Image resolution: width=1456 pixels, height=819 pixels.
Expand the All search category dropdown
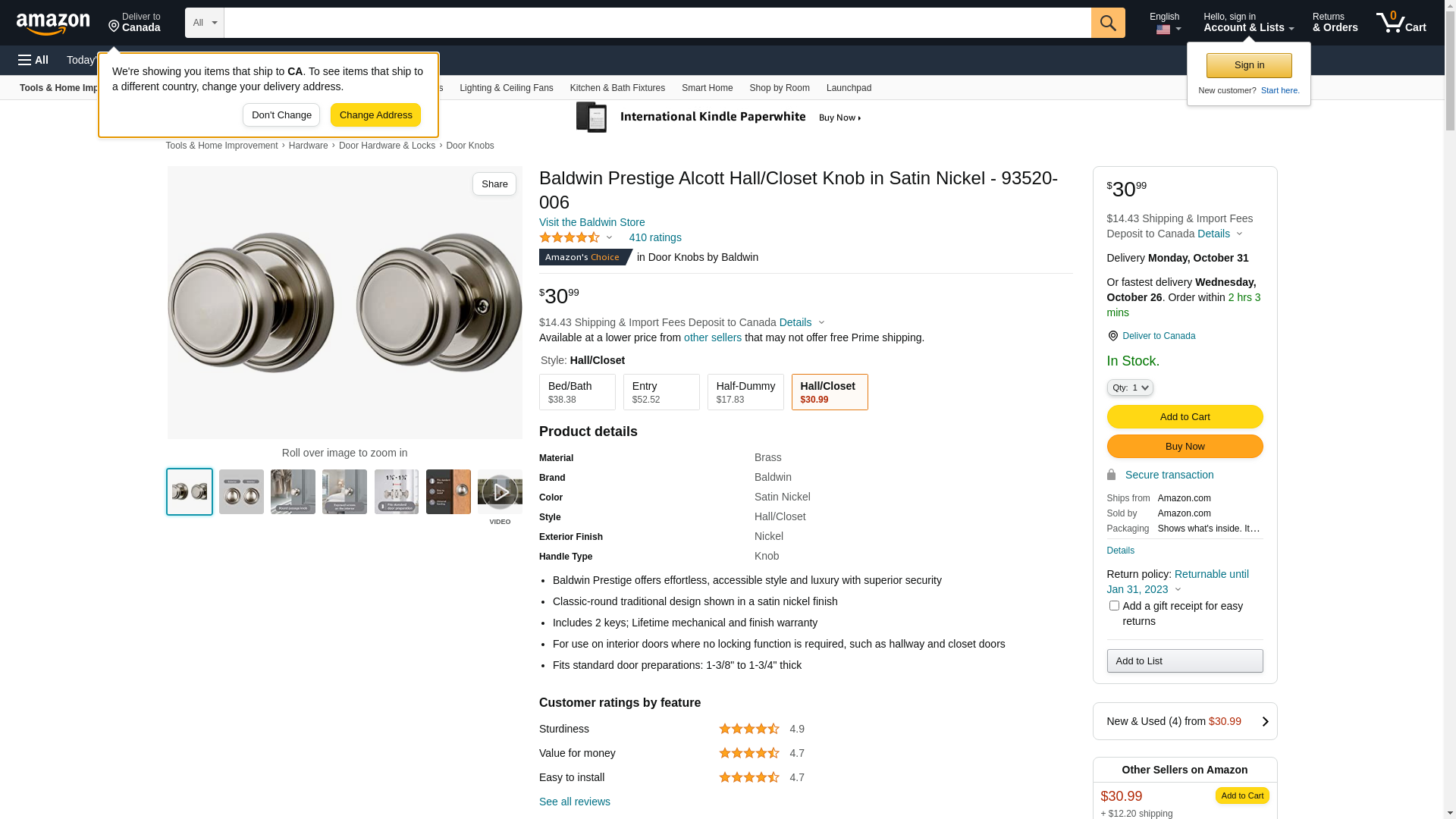(204, 23)
